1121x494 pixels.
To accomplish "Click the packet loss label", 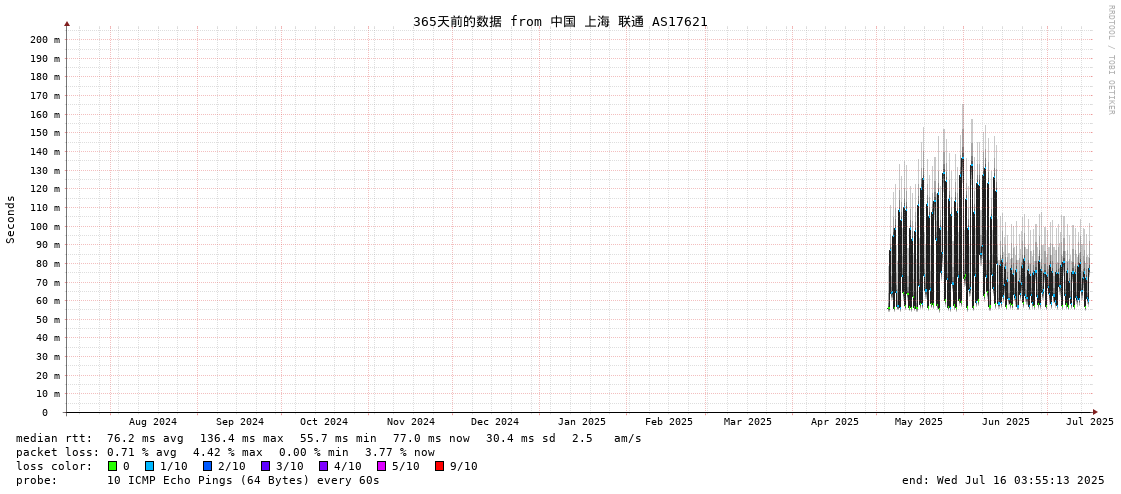I will point(58,452).
